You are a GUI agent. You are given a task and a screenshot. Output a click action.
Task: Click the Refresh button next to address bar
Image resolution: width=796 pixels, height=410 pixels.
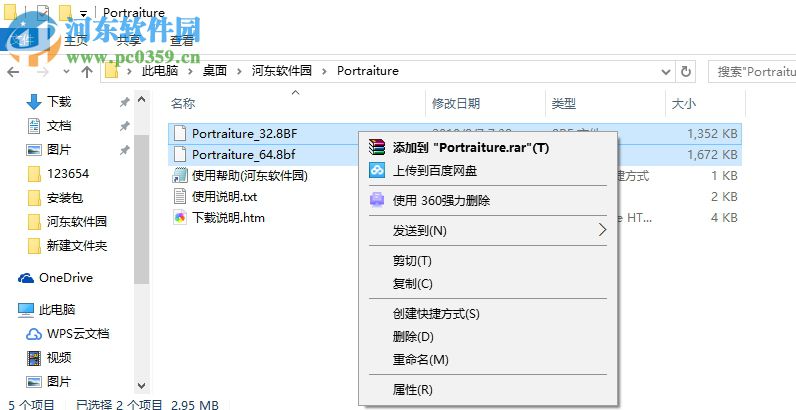click(x=686, y=72)
